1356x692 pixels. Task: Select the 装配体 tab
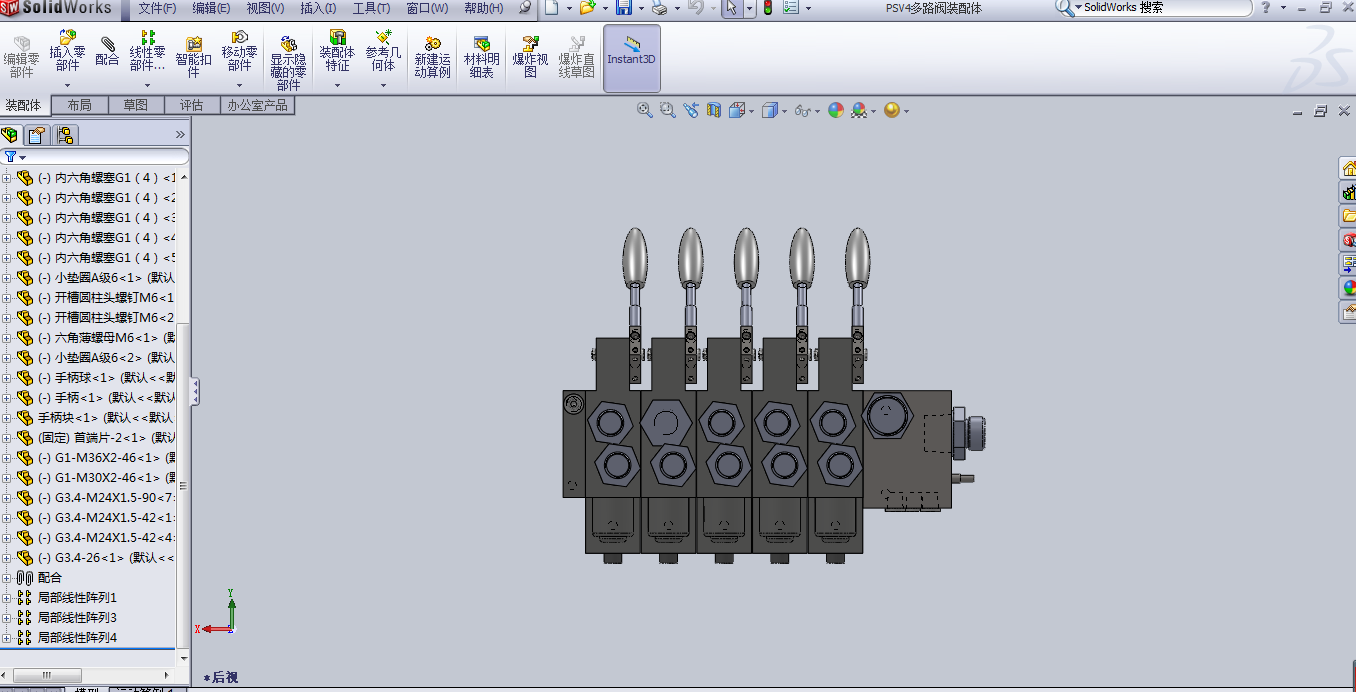pyautogui.click(x=24, y=105)
